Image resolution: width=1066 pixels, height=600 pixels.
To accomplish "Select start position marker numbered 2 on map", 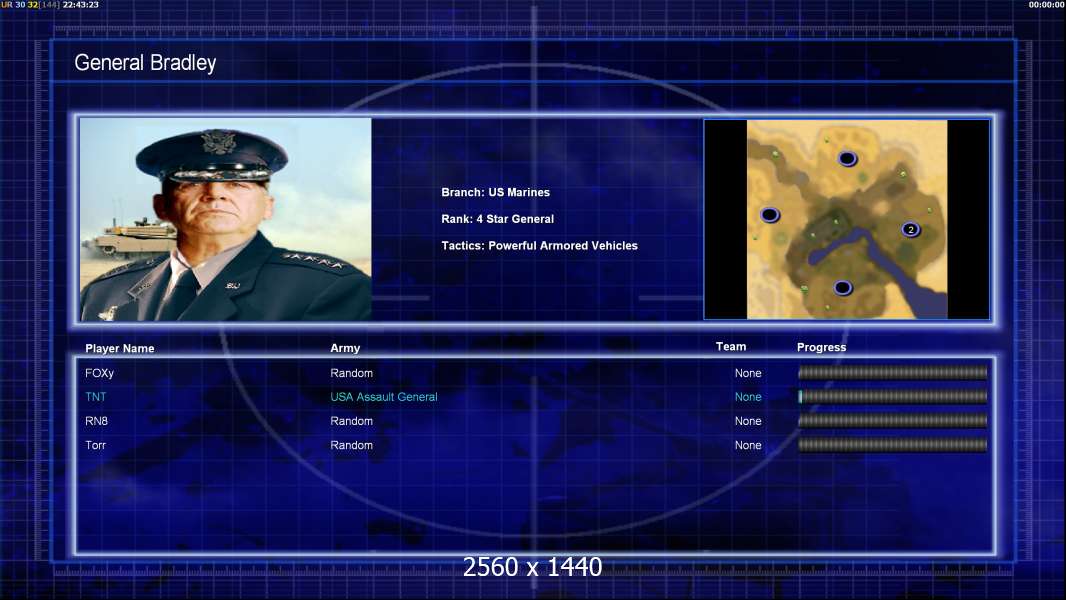I will point(911,230).
